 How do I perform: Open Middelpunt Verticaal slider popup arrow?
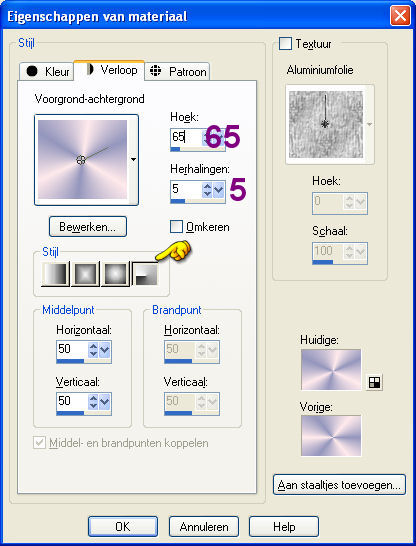105,402
